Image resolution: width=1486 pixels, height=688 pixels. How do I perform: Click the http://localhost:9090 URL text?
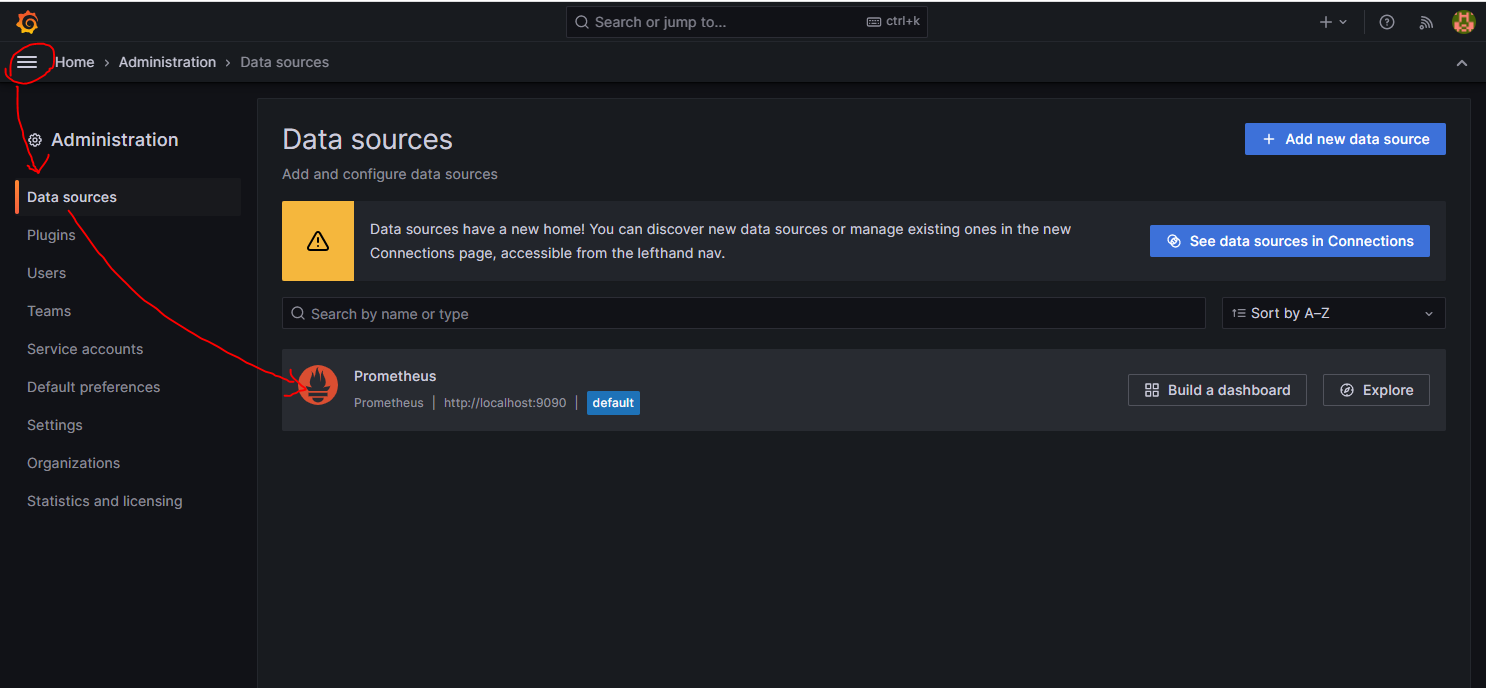[x=505, y=403]
